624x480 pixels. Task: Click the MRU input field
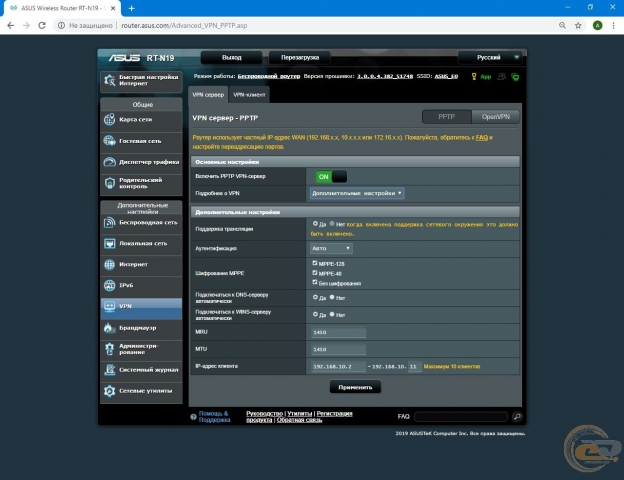[x=338, y=332]
